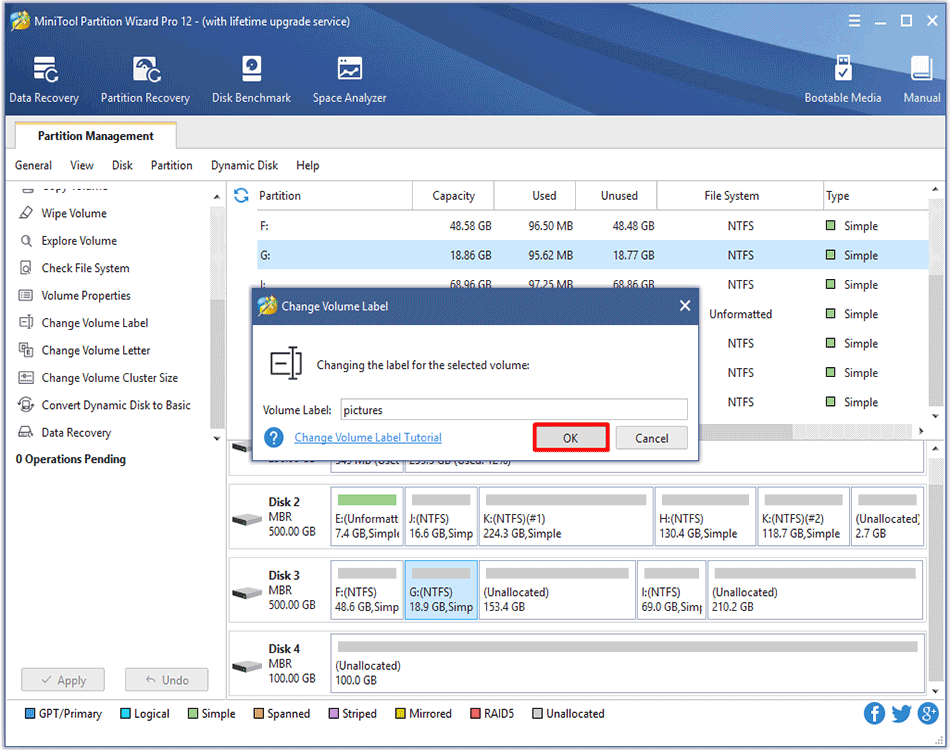Select the F: partition row

pos(593,225)
